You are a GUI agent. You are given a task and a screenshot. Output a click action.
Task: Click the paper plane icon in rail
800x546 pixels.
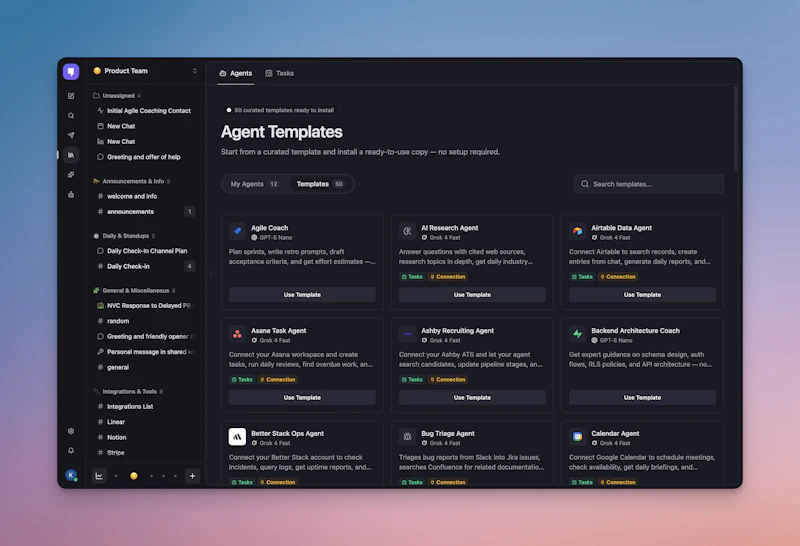[x=71, y=135]
